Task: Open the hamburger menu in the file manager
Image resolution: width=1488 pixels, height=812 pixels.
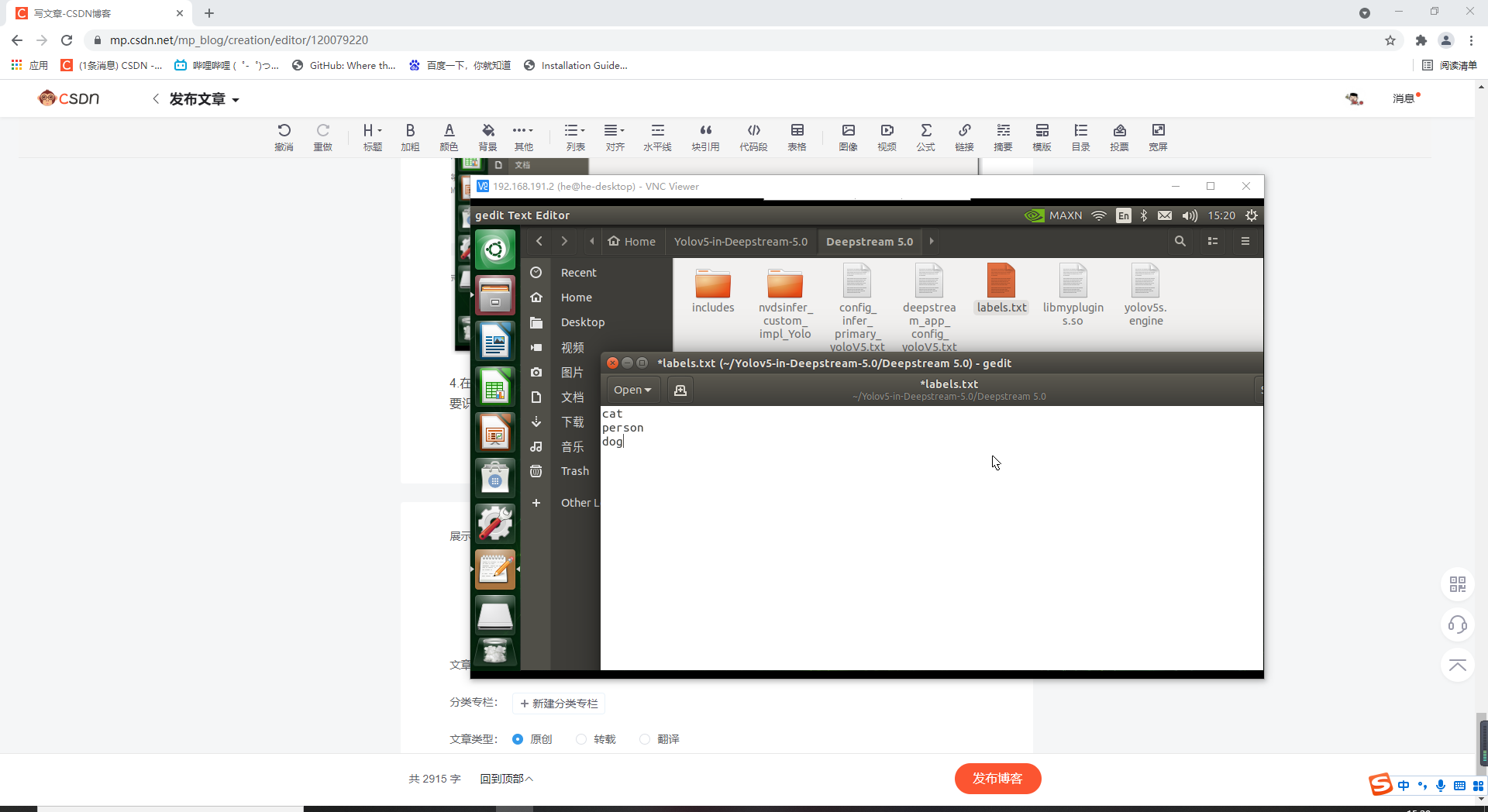Action: (x=1245, y=241)
